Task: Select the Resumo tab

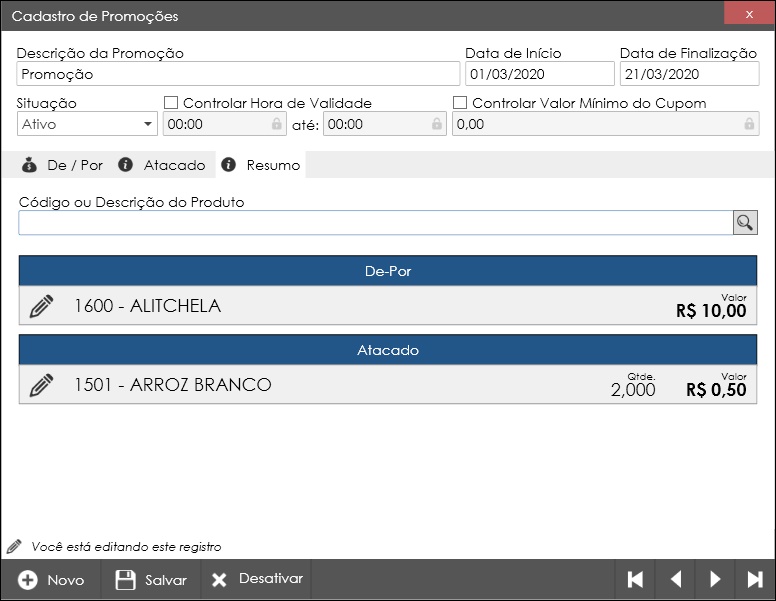Action: [261, 165]
